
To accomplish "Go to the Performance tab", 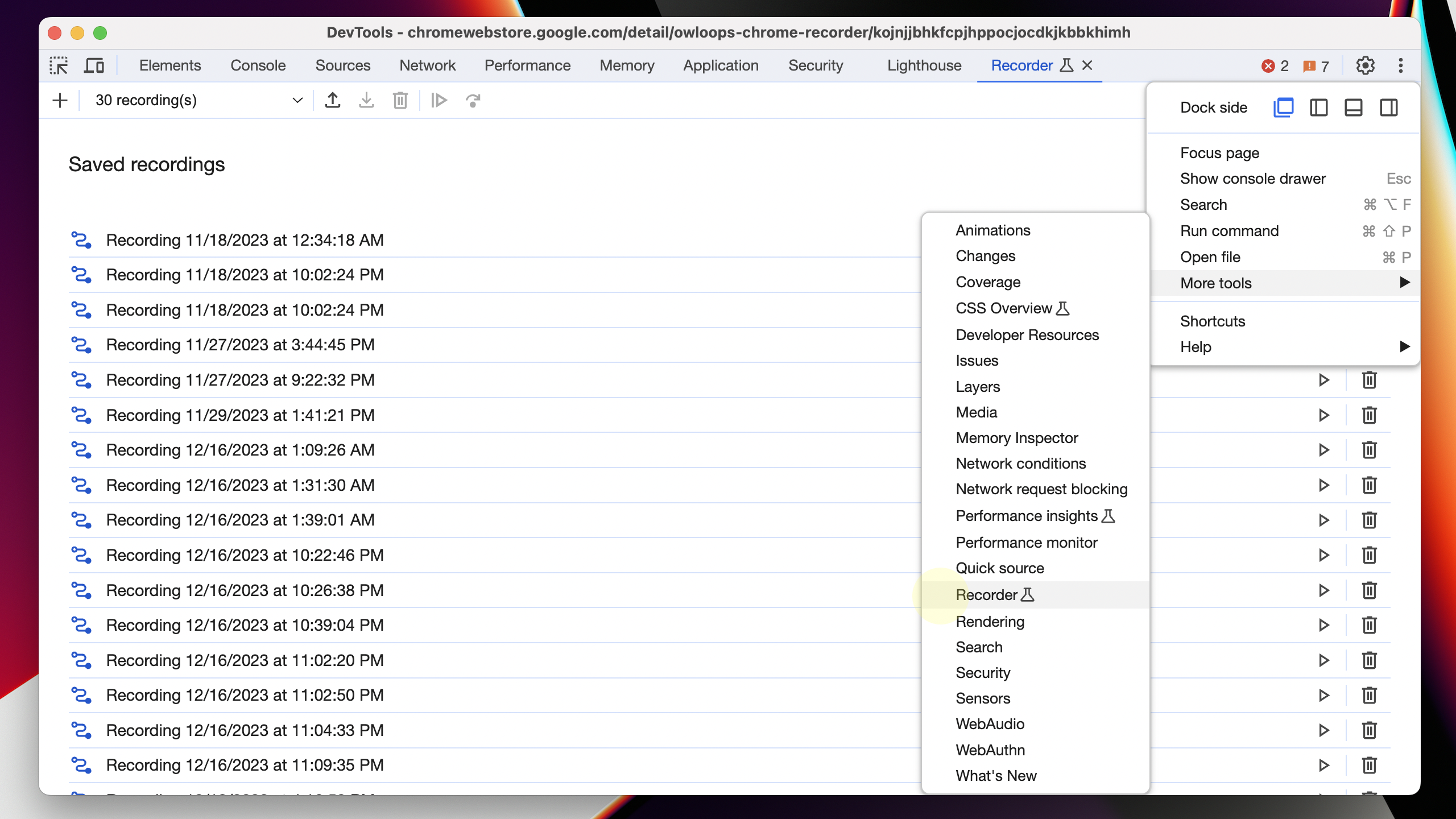I will tap(527, 65).
